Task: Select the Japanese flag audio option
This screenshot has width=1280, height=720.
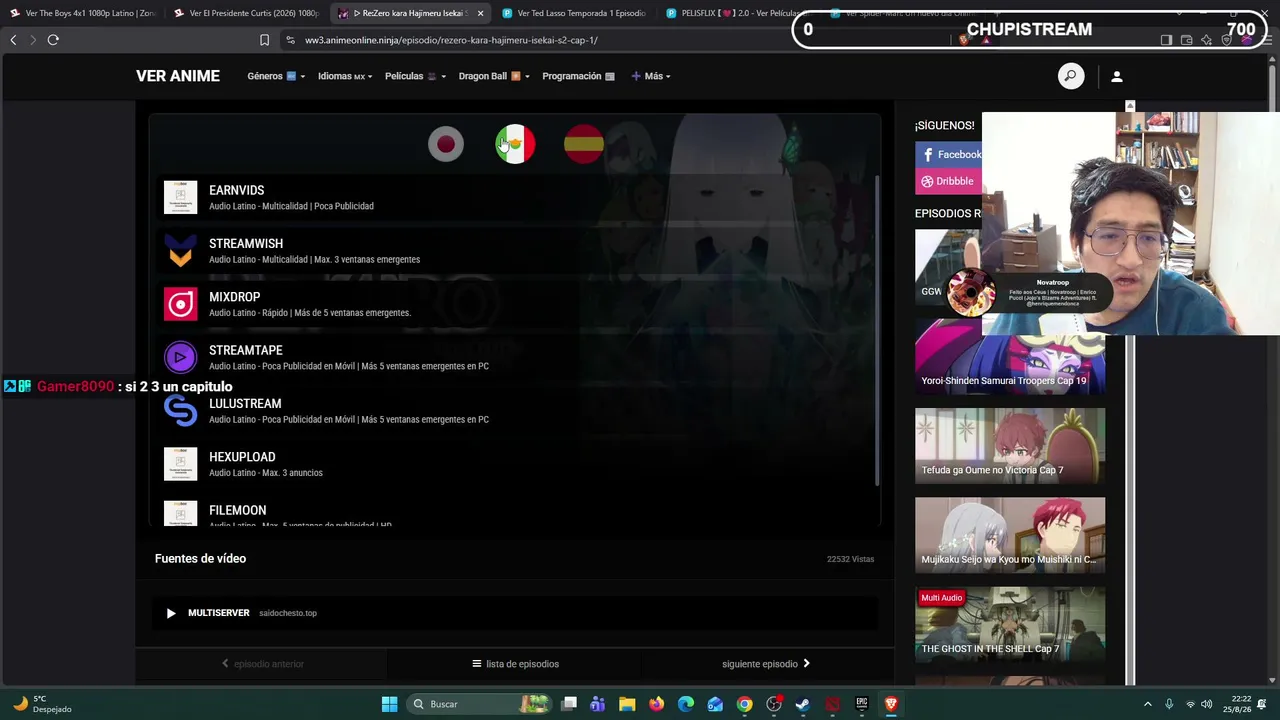Action: (x=446, y=144)
